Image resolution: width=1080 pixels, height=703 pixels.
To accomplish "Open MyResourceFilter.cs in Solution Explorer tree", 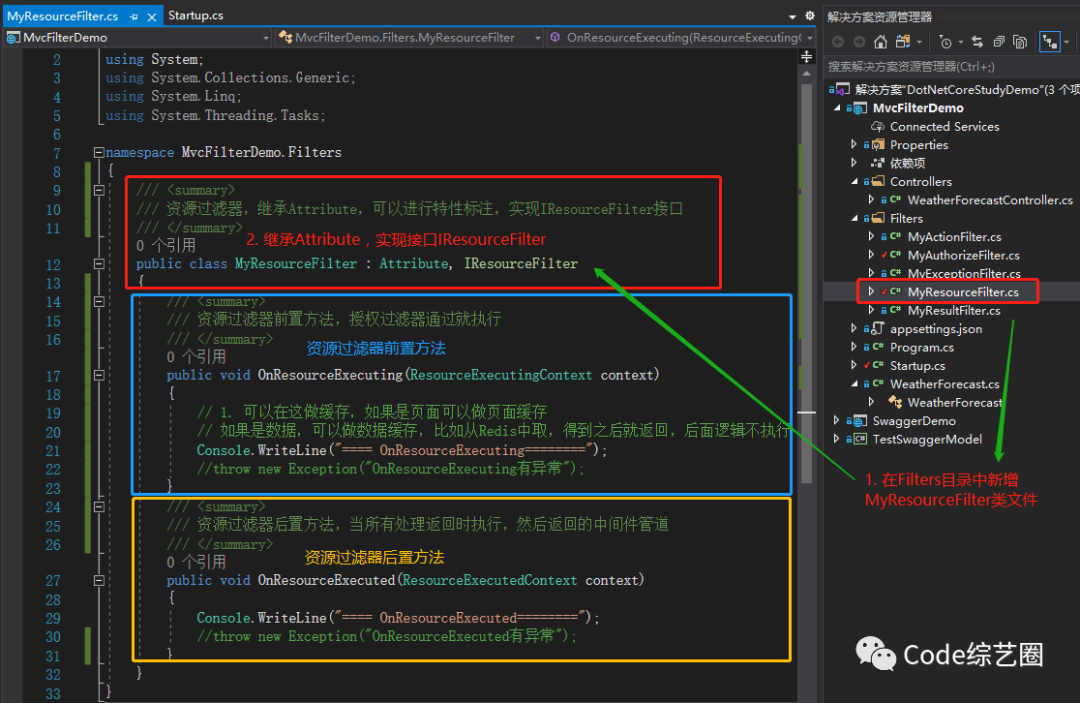I will pyautogui.click(x=962, y=292).
